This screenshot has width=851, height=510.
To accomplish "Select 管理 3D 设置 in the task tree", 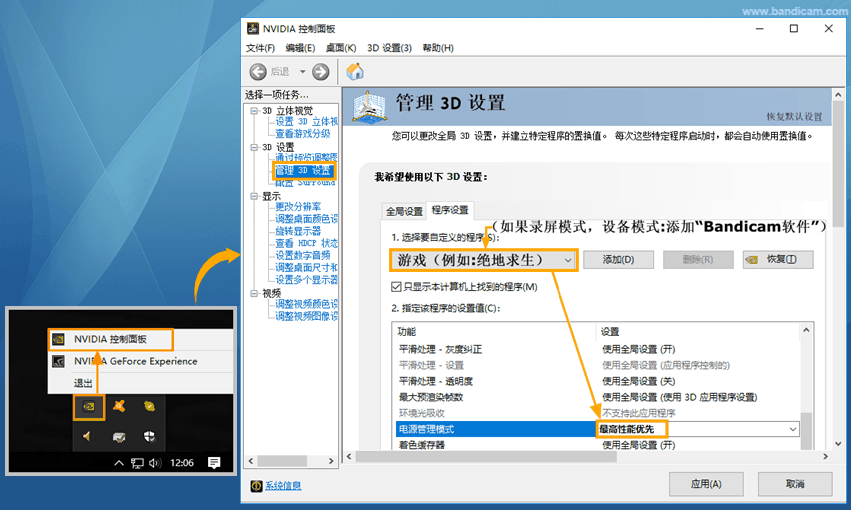I will click(x=303, y=170).
